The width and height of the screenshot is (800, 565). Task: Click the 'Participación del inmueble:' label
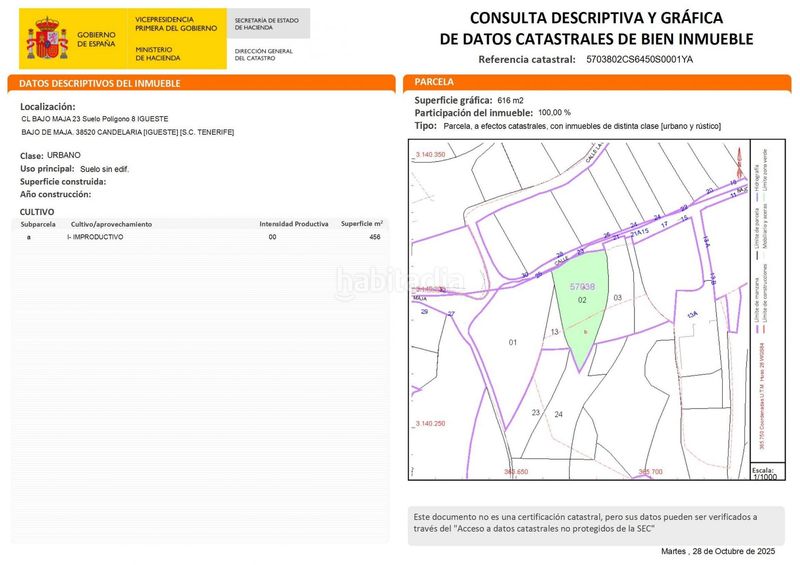[473, 113]
